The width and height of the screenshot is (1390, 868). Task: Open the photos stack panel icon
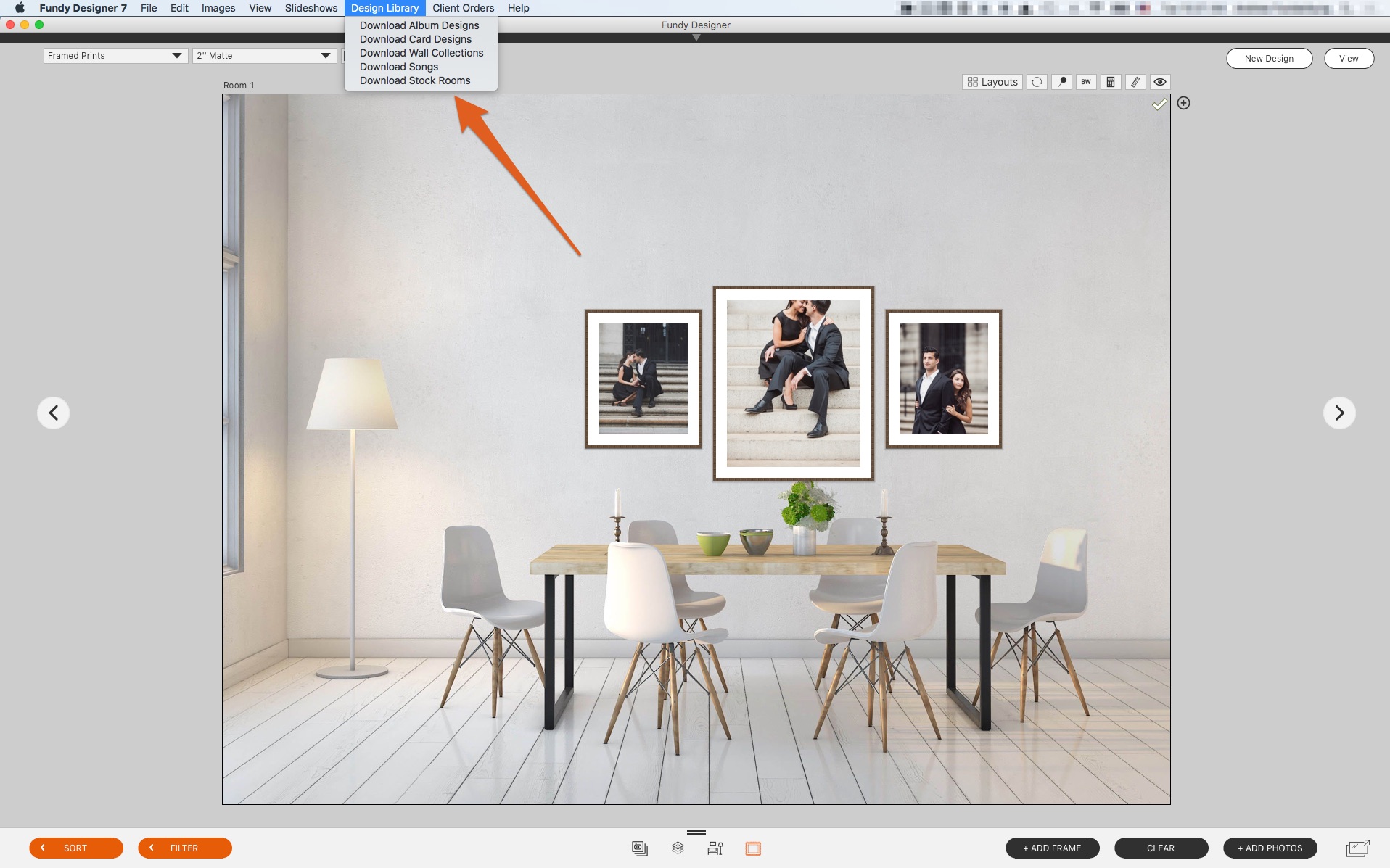click(639, 848)
